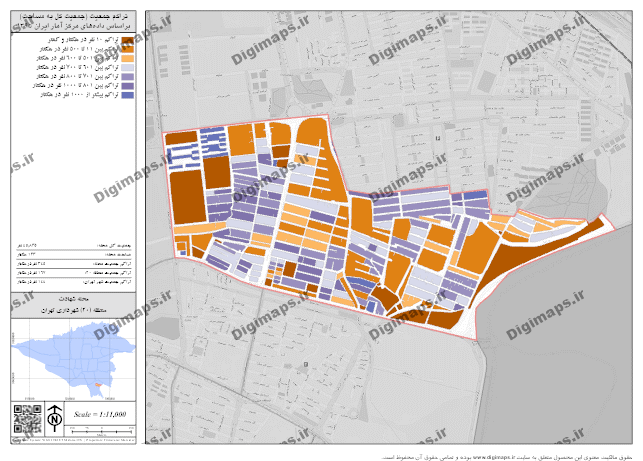Select the medium purple legend swatch ۷۰۱ to ۸۰۰

tap(128, 77)
